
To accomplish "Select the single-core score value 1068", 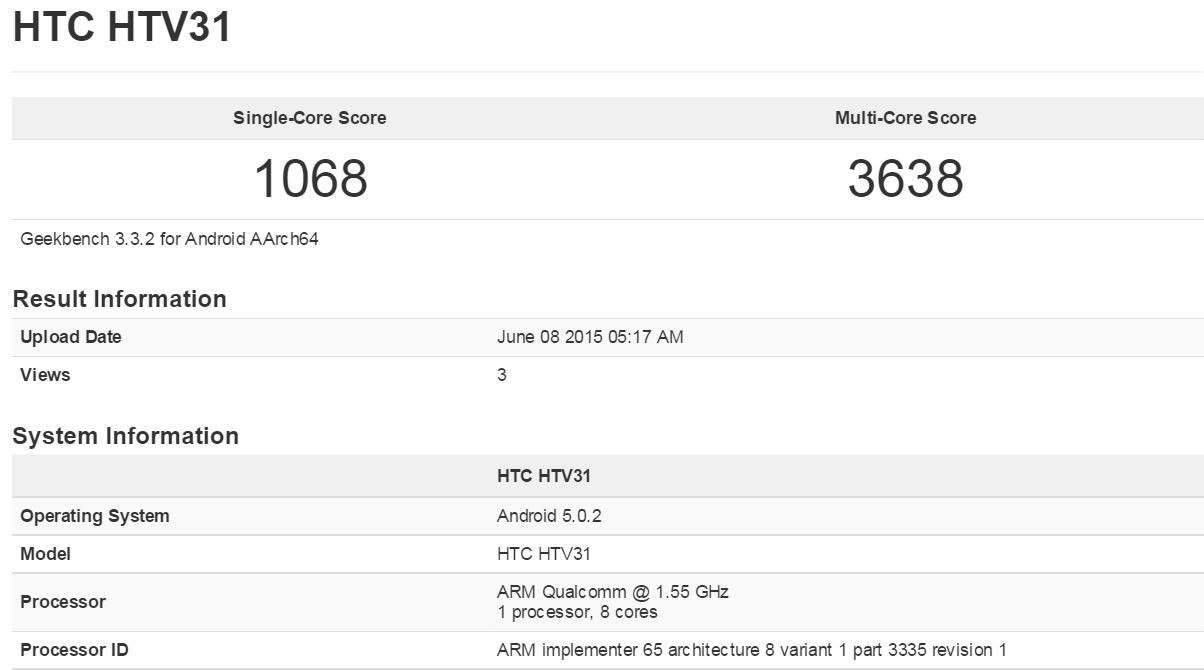I will tap(310, 179).
